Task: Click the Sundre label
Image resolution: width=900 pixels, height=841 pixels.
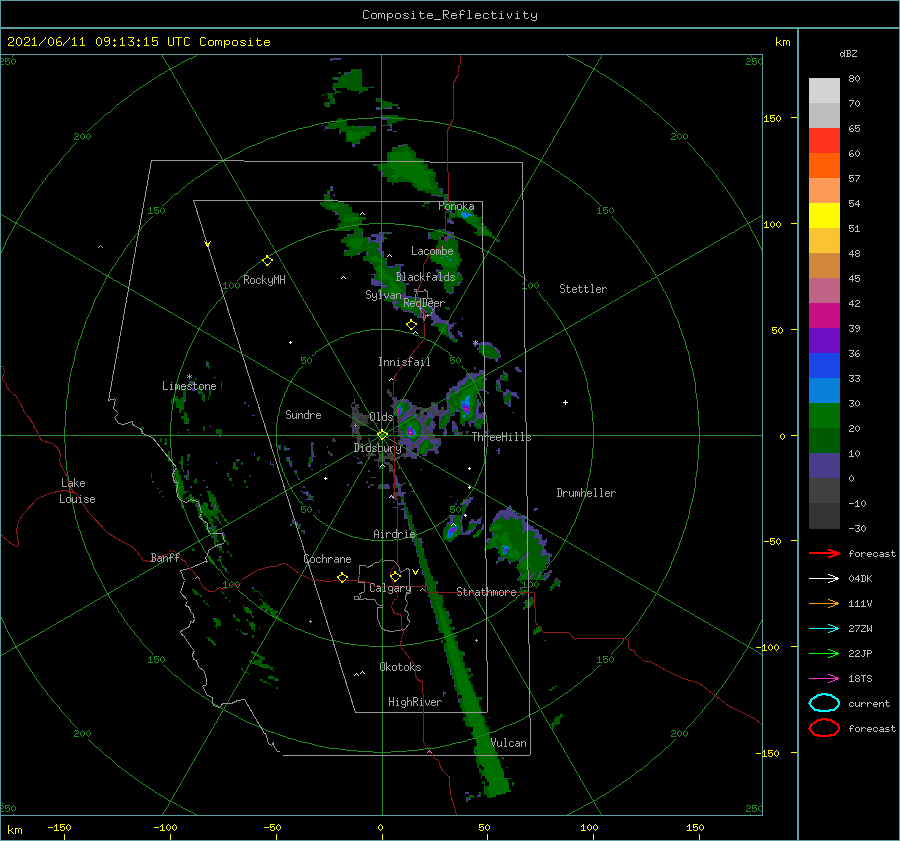Action: click(x=303, y=414)
